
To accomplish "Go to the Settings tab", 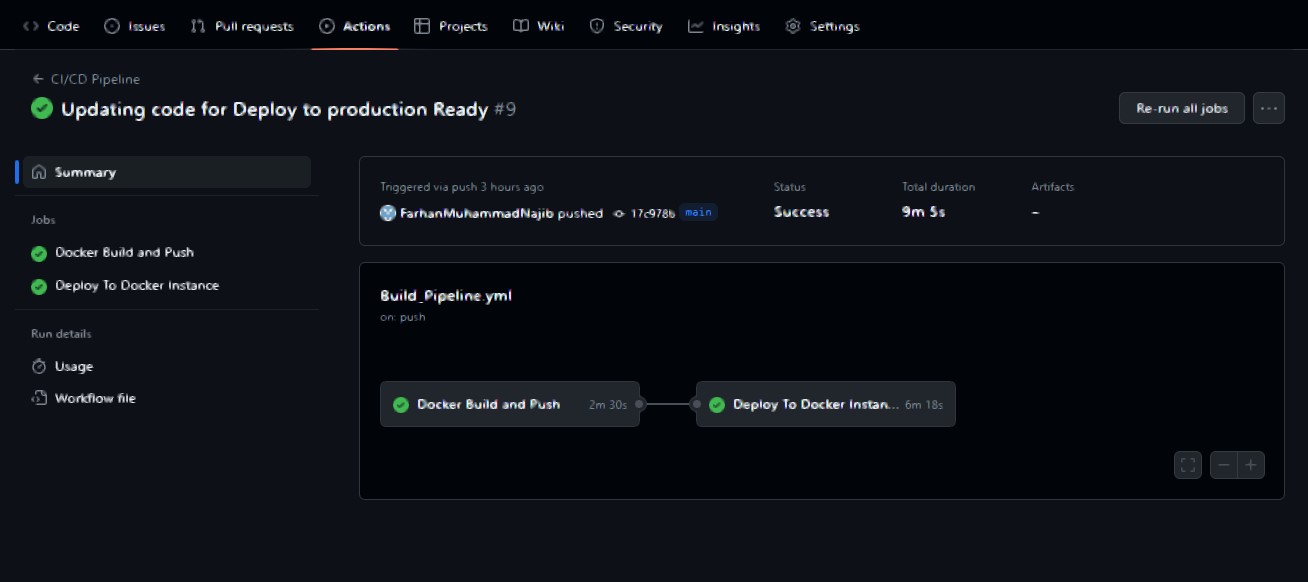I will point(822,26).
